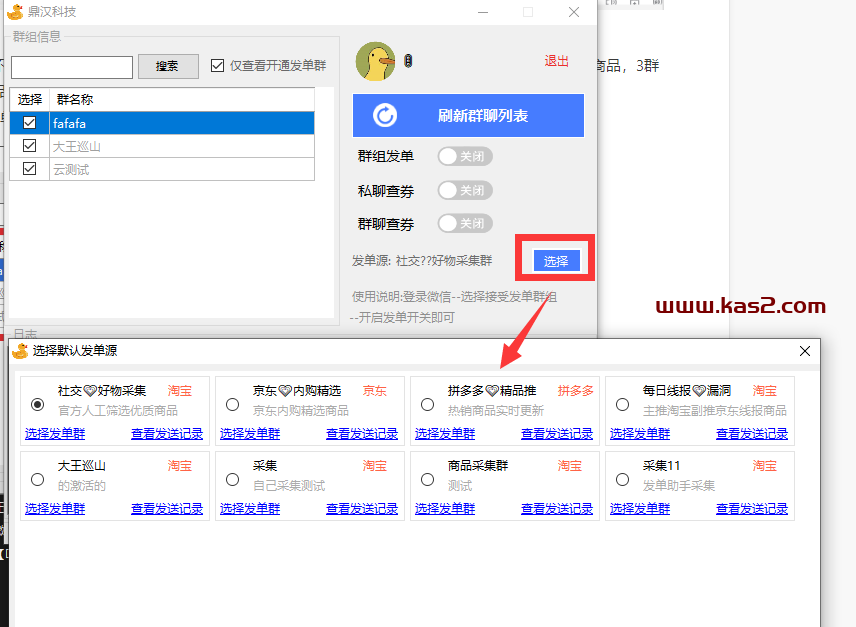Screen dimensions: 856x627
Task: Open 选择发单群 under 商品采集群
Action: 445,509
